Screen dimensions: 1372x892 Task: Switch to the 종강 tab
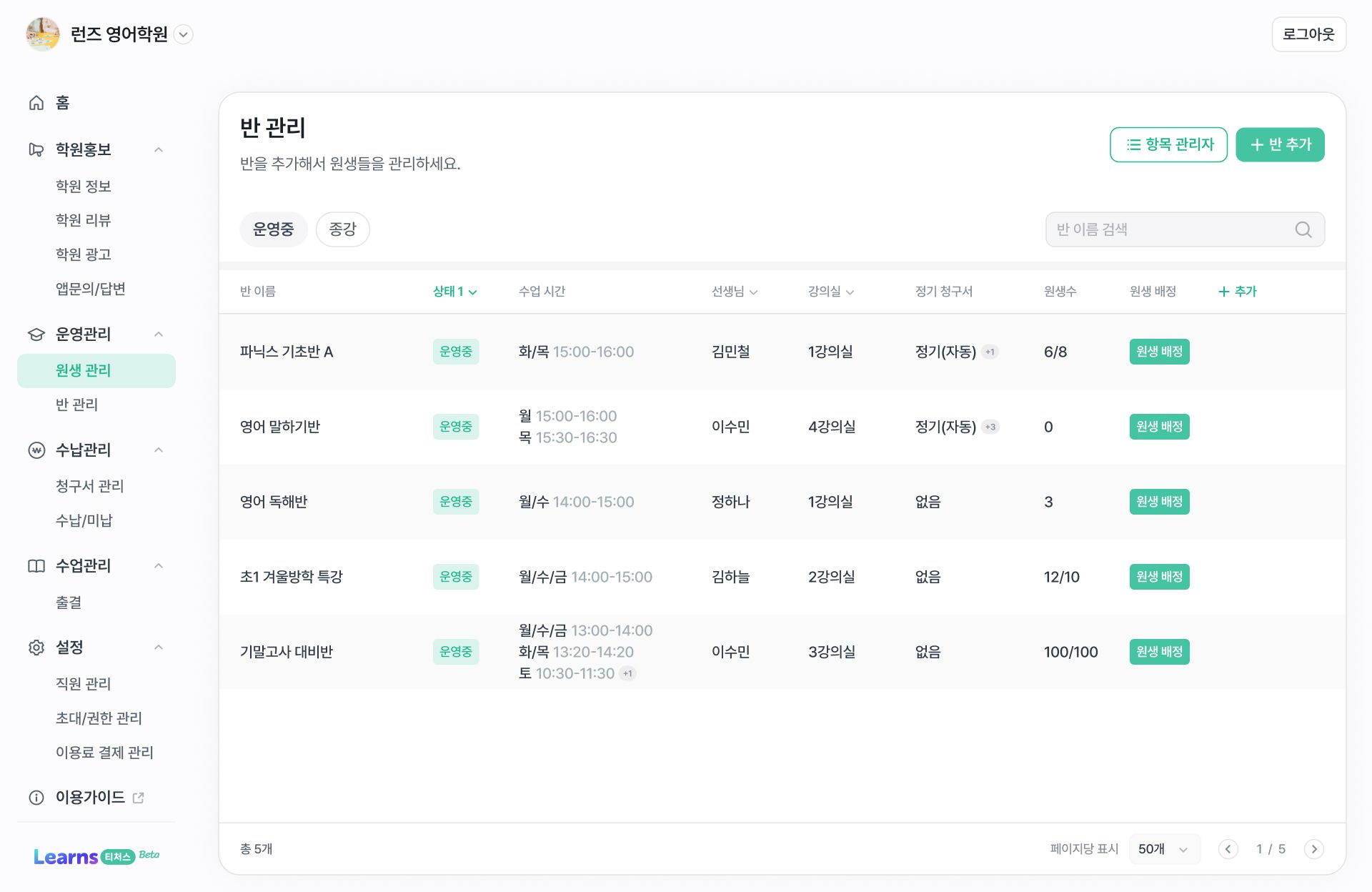pyautogui.click(x=342, y=229)
